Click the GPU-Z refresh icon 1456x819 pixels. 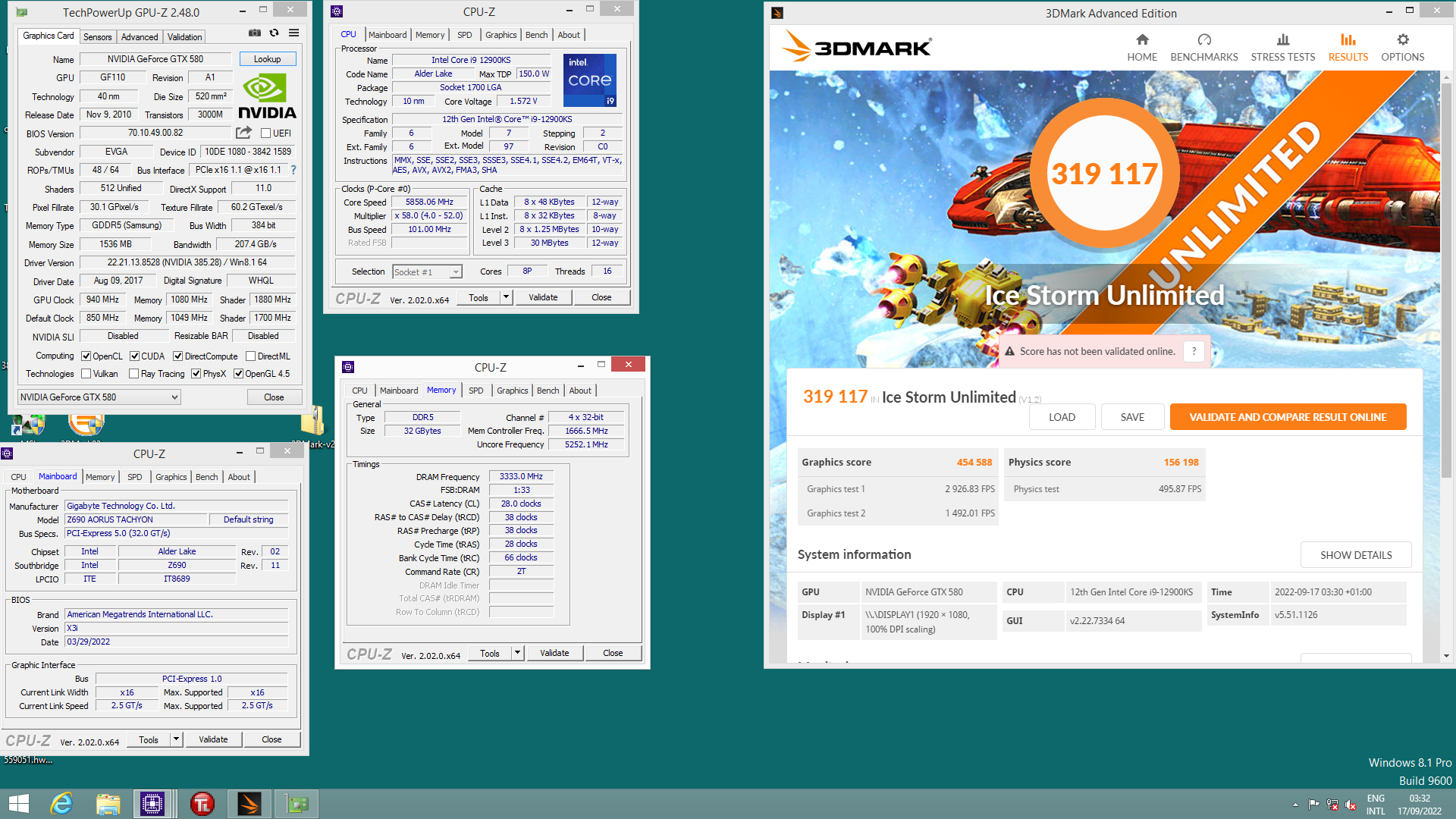coord(275,33)
